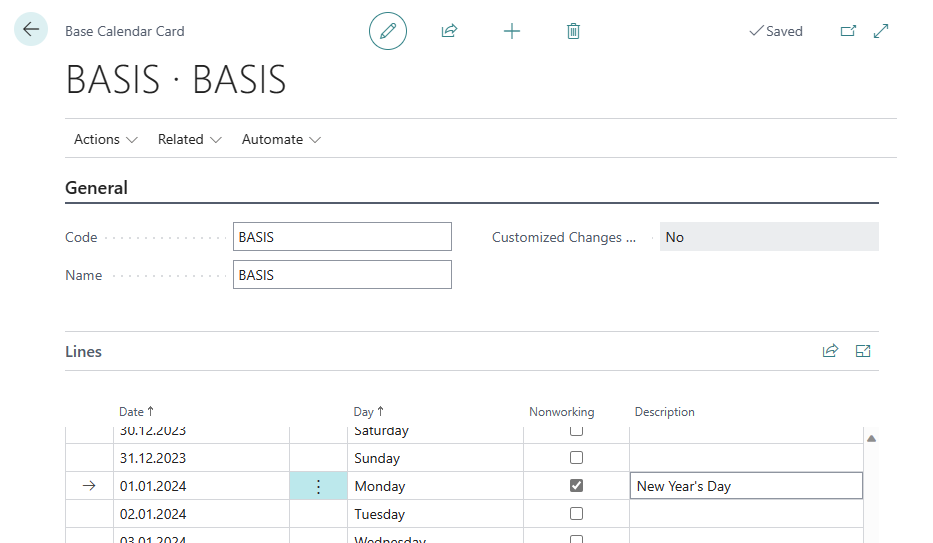Create a new record with plus icon
The height and width of the screenshot is (543, 933).
pyautogui.click(x=512, y=31)
